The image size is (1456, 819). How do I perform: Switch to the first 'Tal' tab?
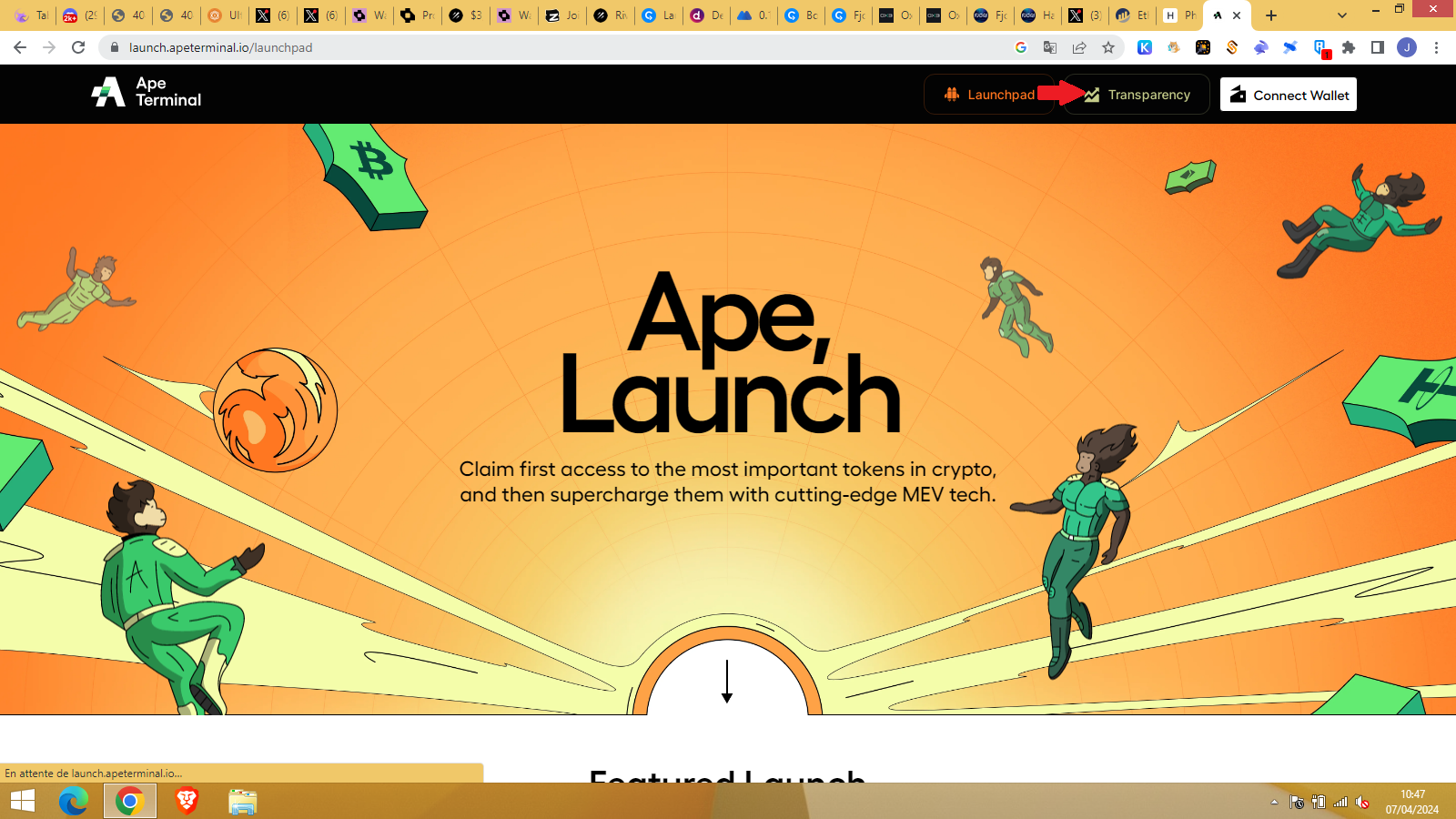coord(31,15)
